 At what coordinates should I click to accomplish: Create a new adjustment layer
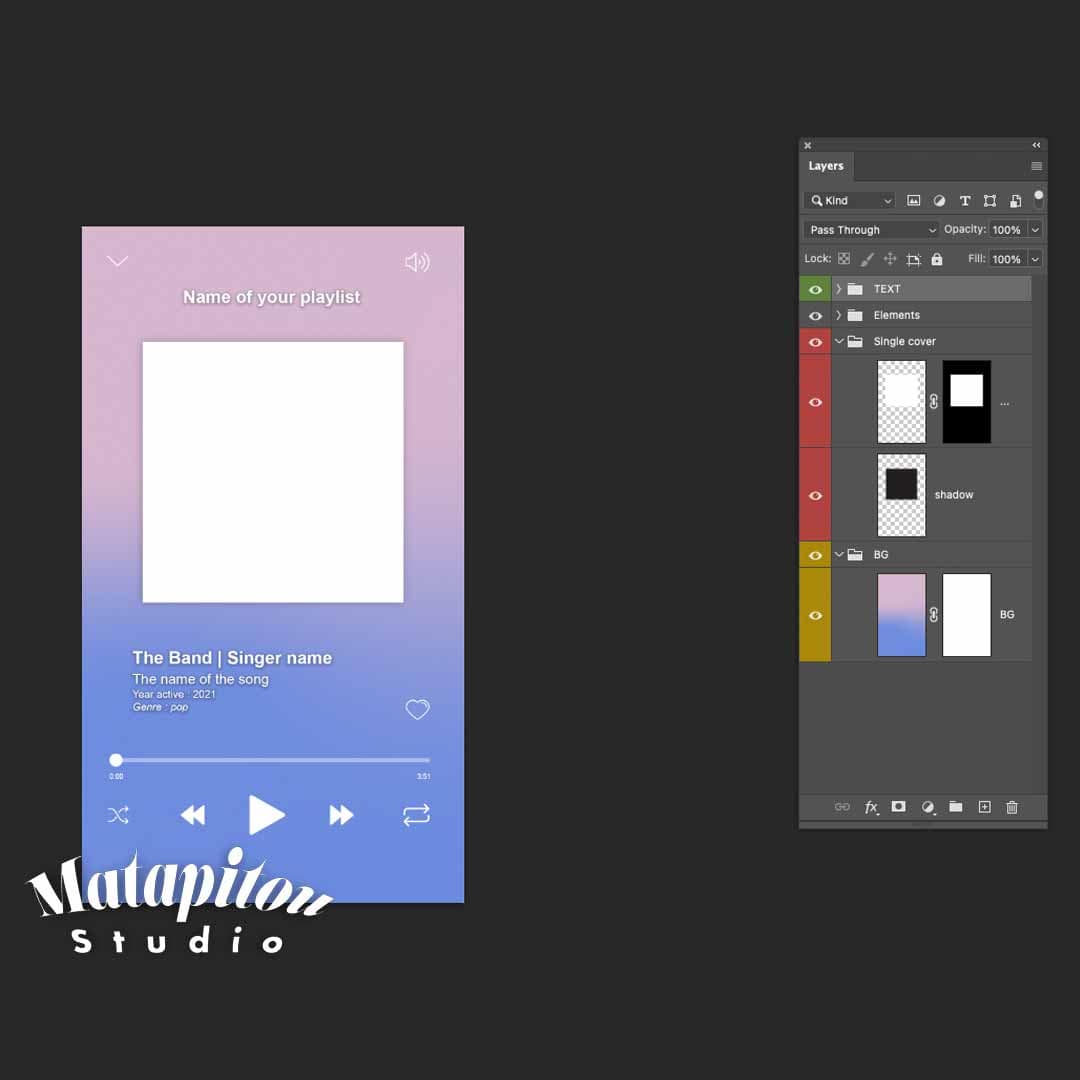927,807
